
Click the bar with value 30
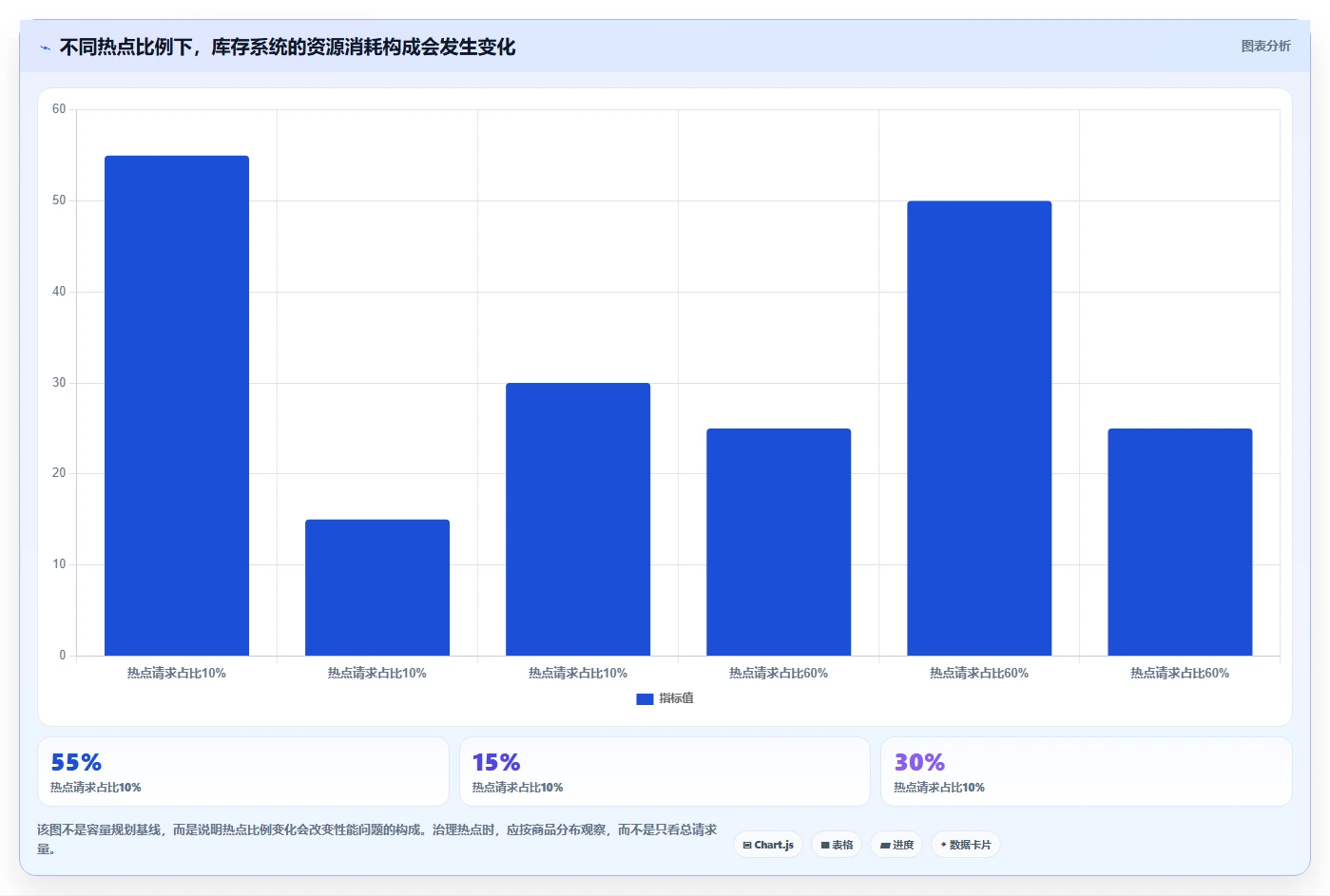pos(578,519)
